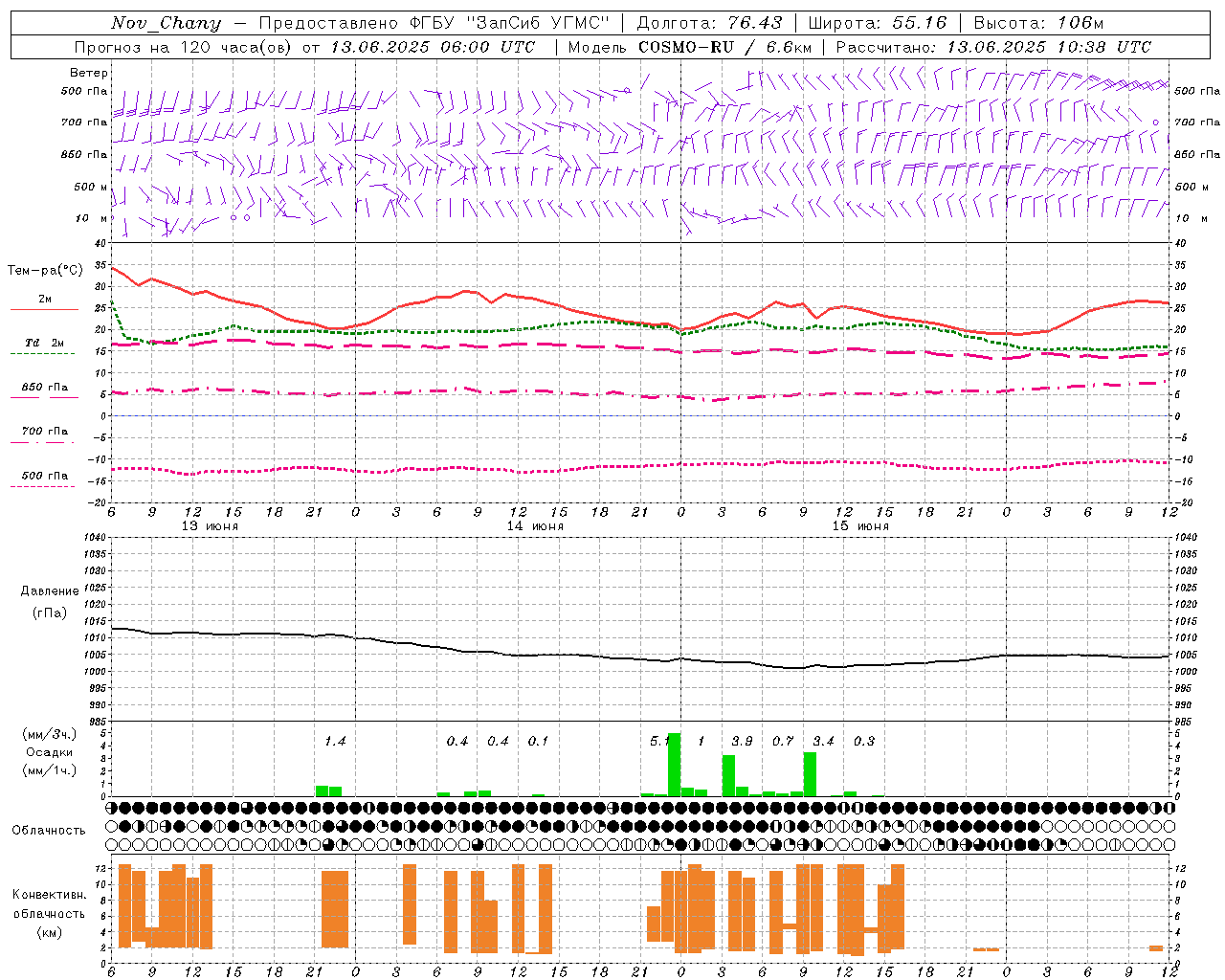Click the 2м temperature legend line
Viewport: 1225px width, 980px height.
pyautogui.click(x=44, y=302)
